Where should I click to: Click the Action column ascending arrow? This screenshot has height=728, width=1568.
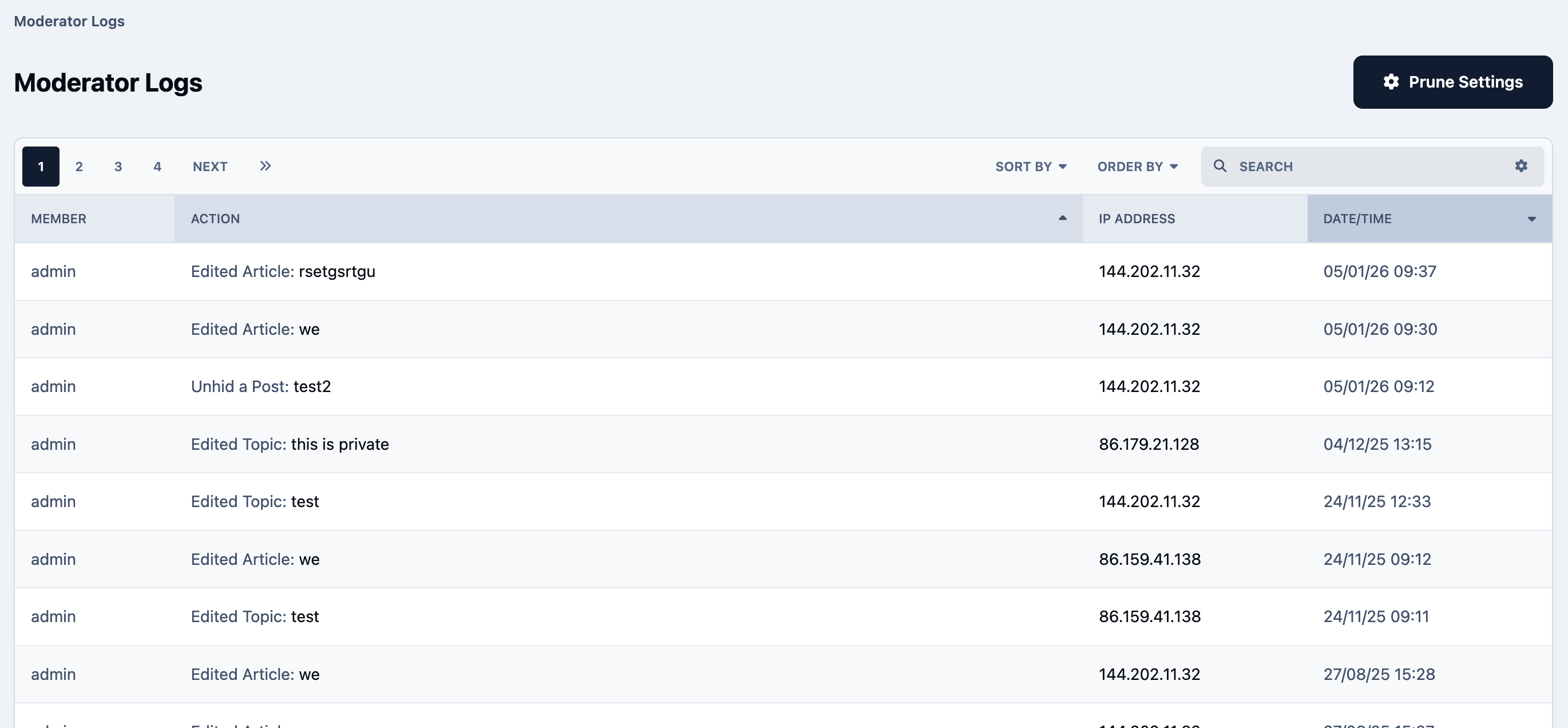pyautogui.click(x=1062, y=218)
